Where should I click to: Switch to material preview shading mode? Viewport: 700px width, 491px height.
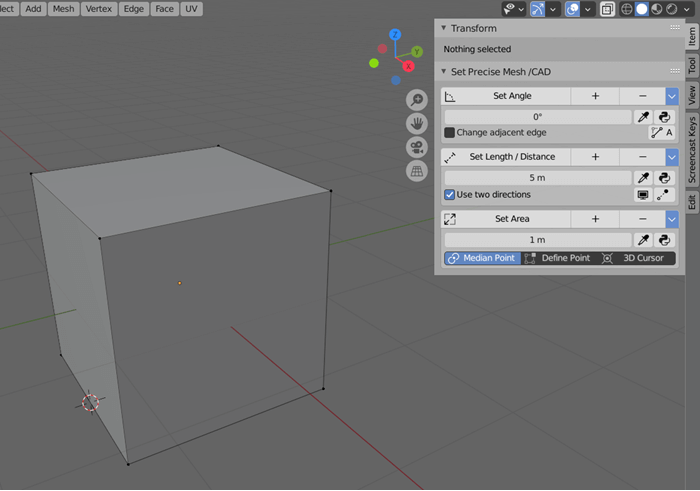[656, 9]
